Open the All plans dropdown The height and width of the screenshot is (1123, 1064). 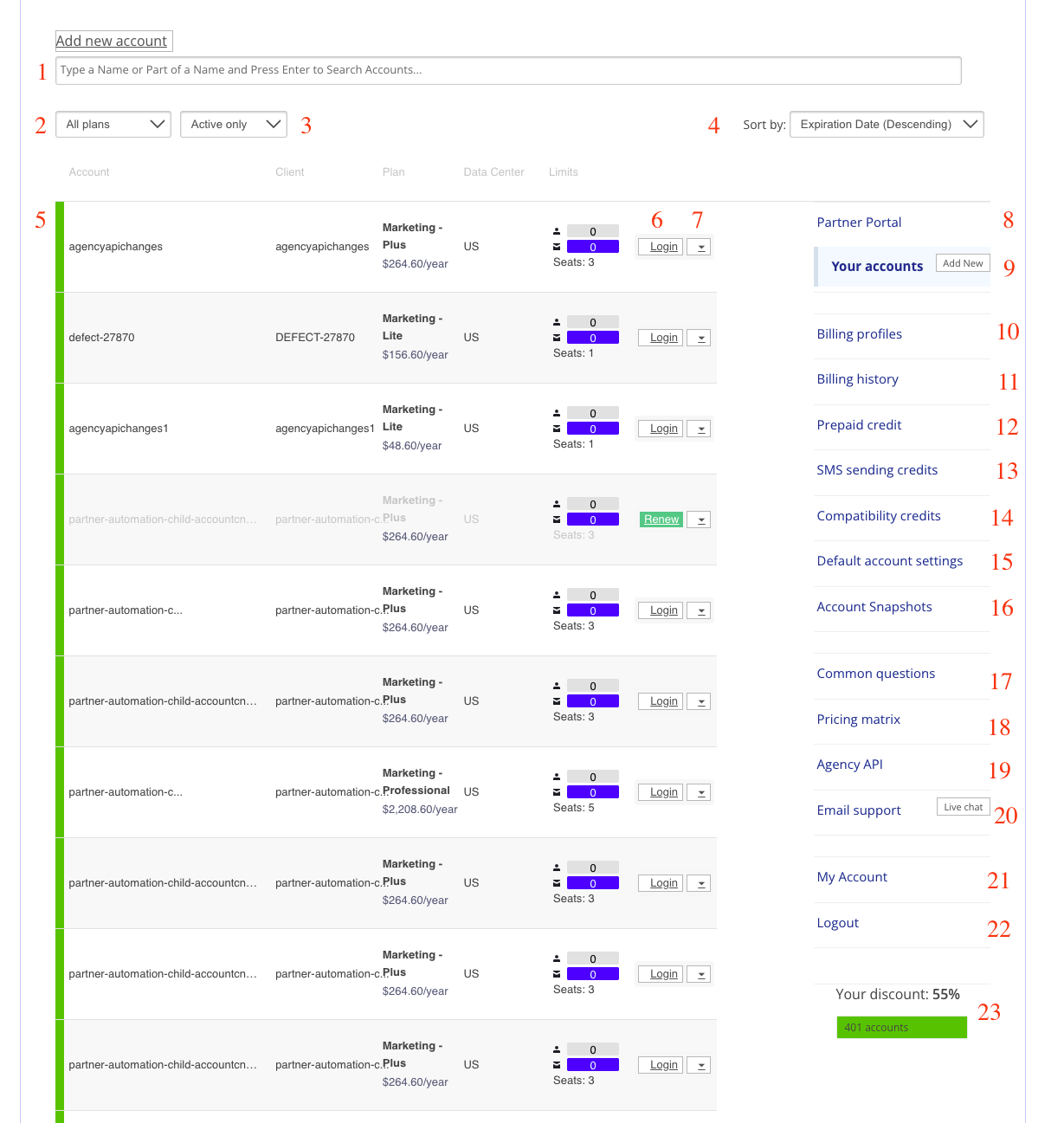click(x=113, y=125)
